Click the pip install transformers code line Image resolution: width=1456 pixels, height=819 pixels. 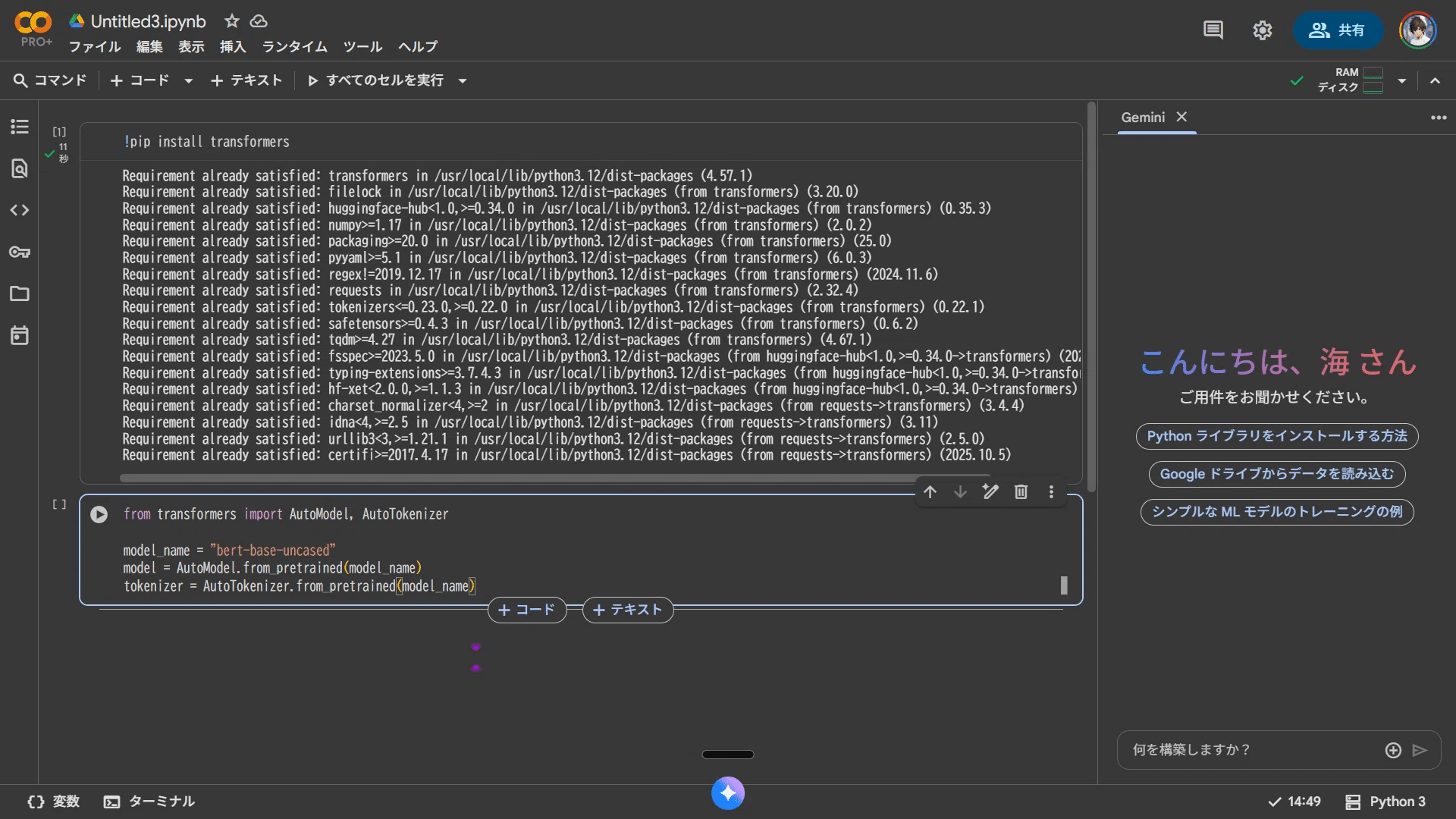(x=206, y=142)
